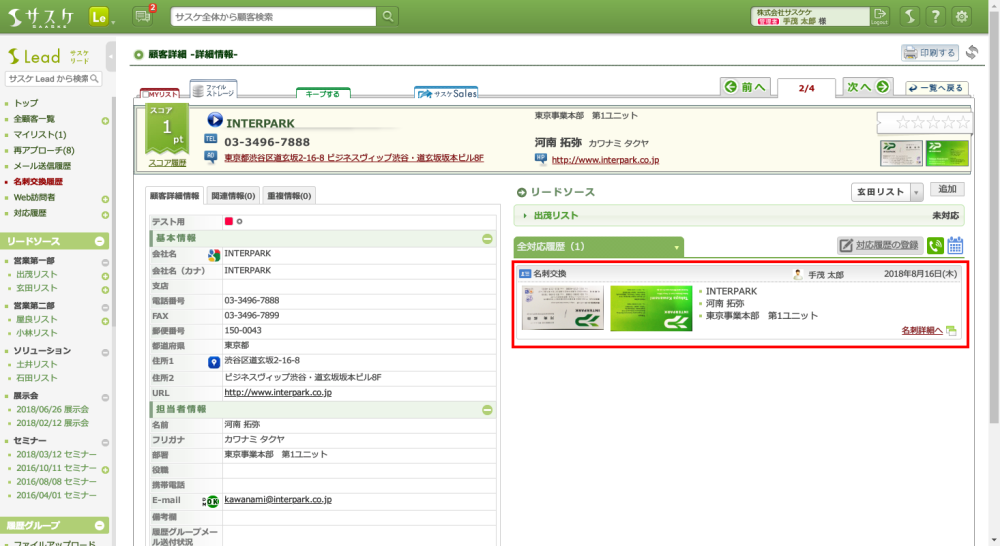The width and height of the screenshot is (1000, 546).
Task: Open the blue calendar icon
Action: point(955,246)
